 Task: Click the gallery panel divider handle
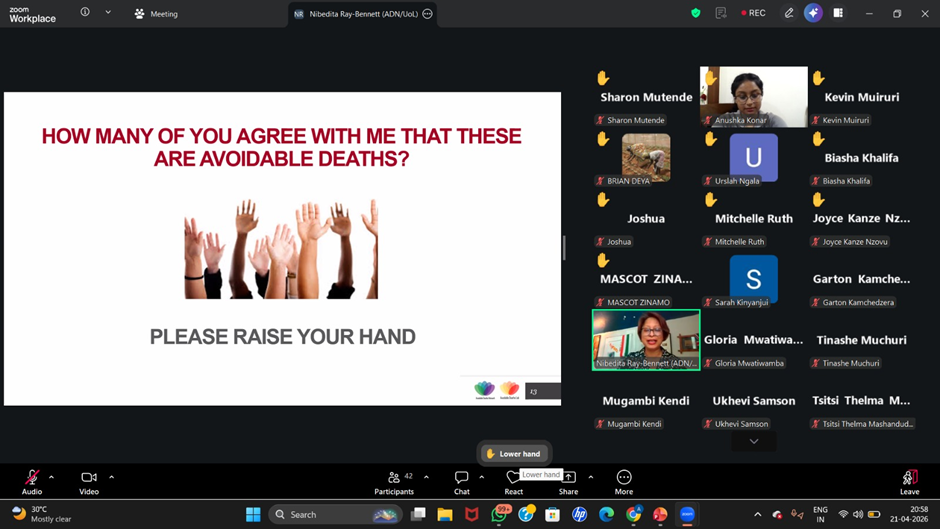(564, 248)
